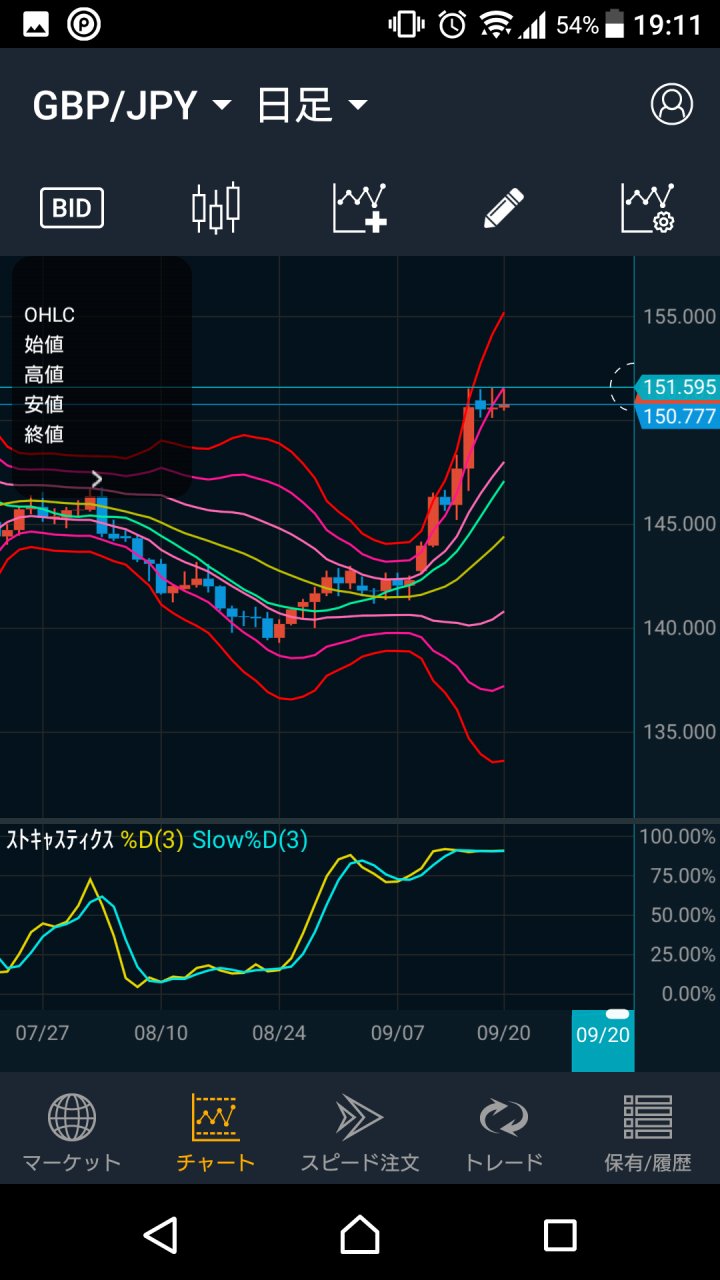Tap the 140.000 price axis label
The width and height of the screenshot is (720, 1280).
(x=679, y=628)
